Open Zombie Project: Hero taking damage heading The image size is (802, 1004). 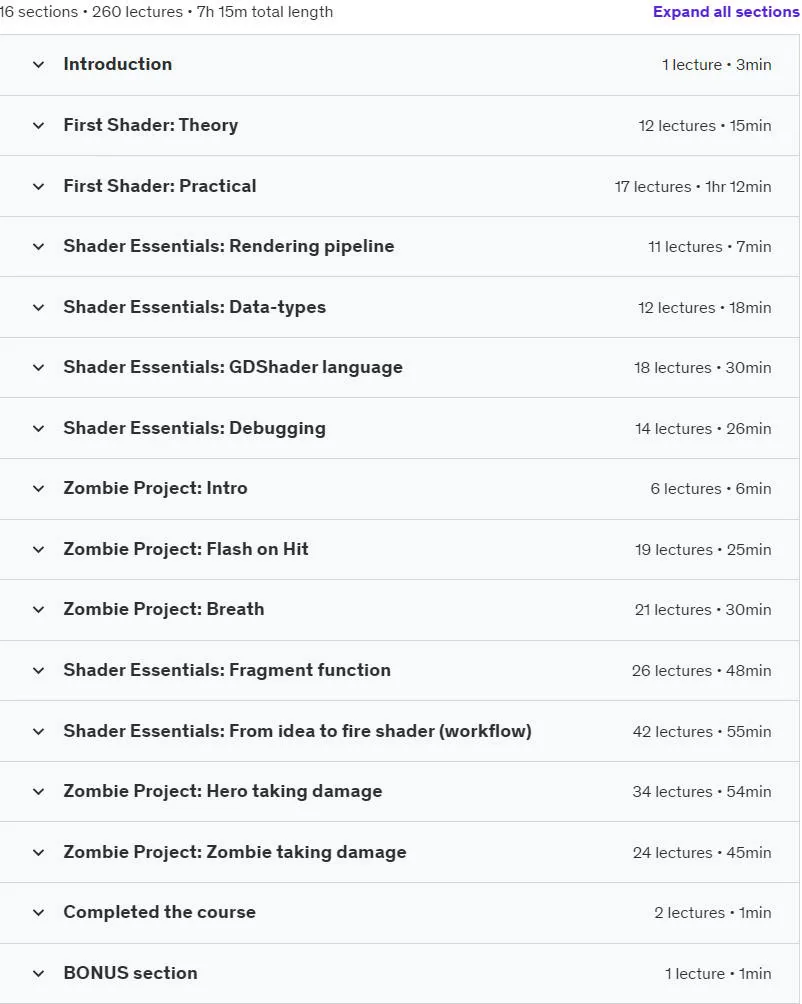(x=223, y=791)
